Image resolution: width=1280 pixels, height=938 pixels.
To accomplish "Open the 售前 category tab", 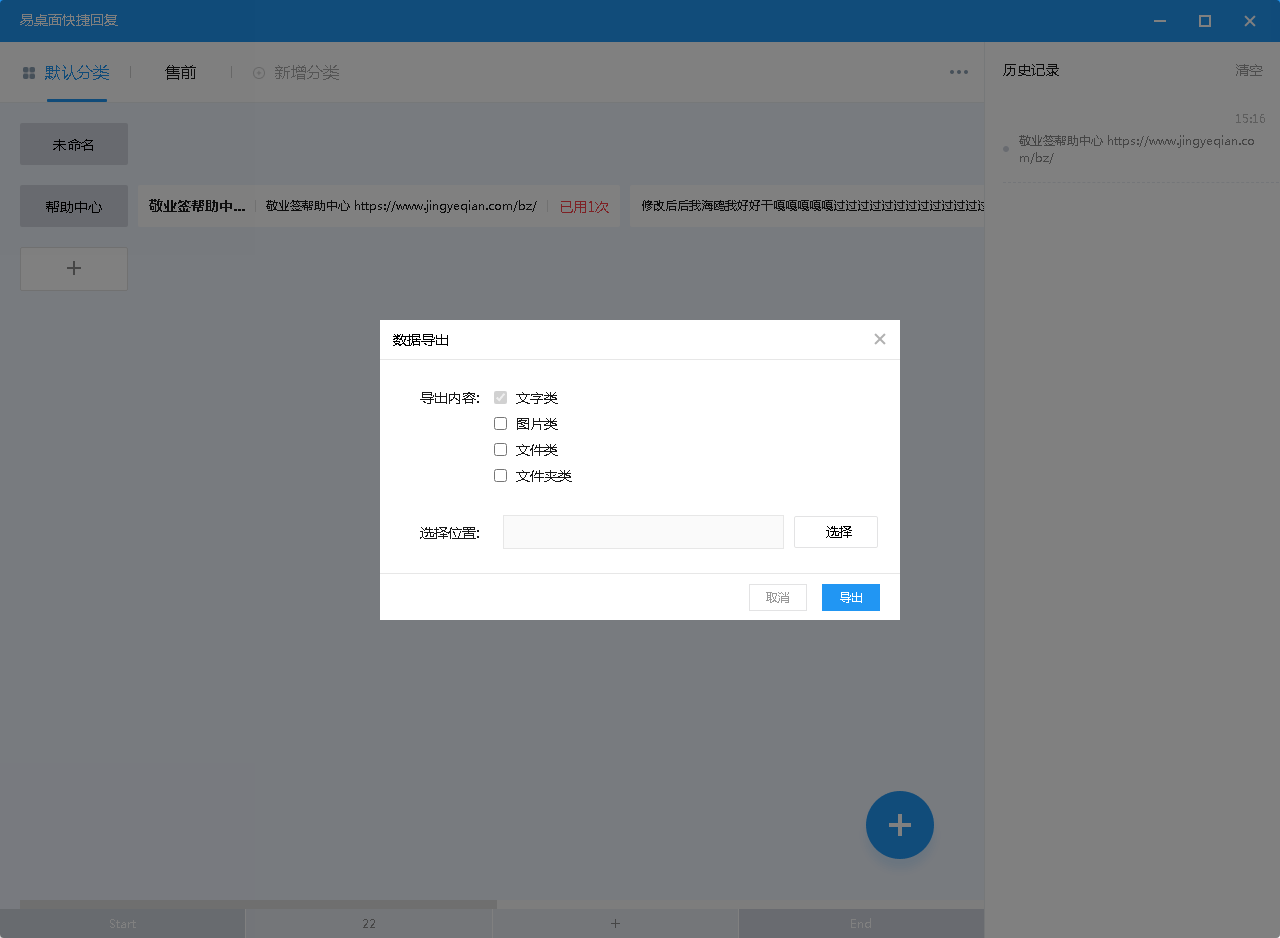I will click(x=181, y=72).
